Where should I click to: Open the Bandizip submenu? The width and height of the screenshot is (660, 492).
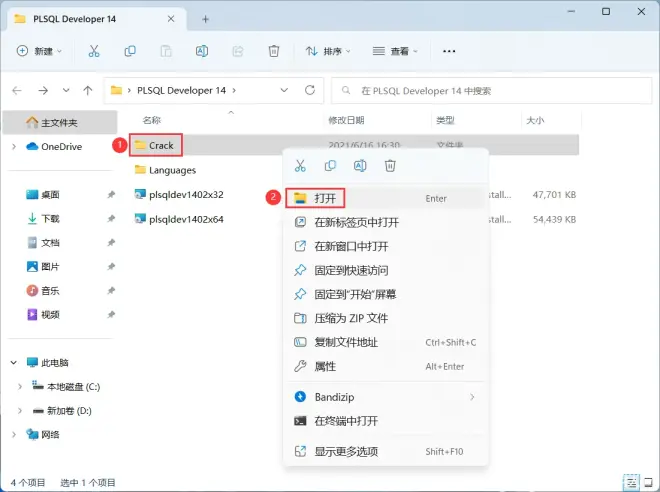click(386, 397)
